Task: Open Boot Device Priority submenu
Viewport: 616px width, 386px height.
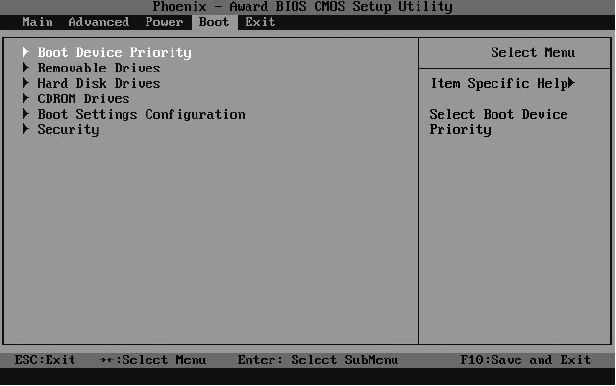Action: click(114, 53)
